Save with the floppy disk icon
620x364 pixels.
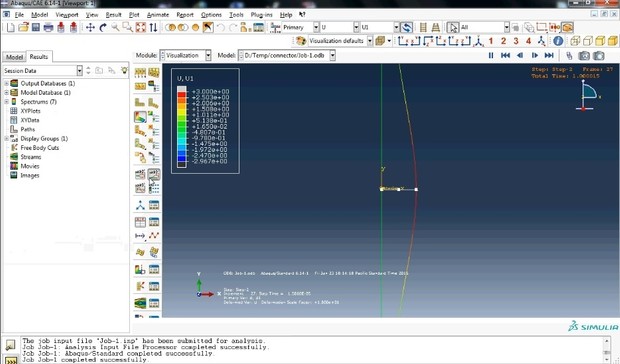36,27
